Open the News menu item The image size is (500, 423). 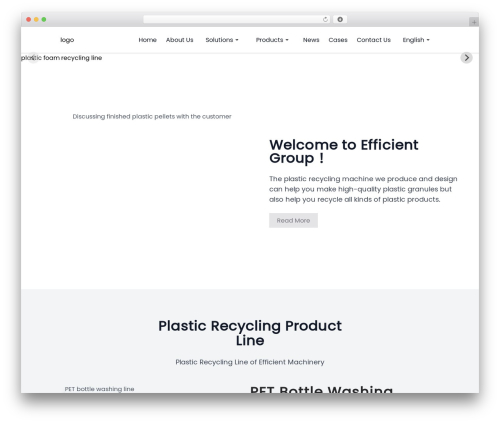point(311,40)
